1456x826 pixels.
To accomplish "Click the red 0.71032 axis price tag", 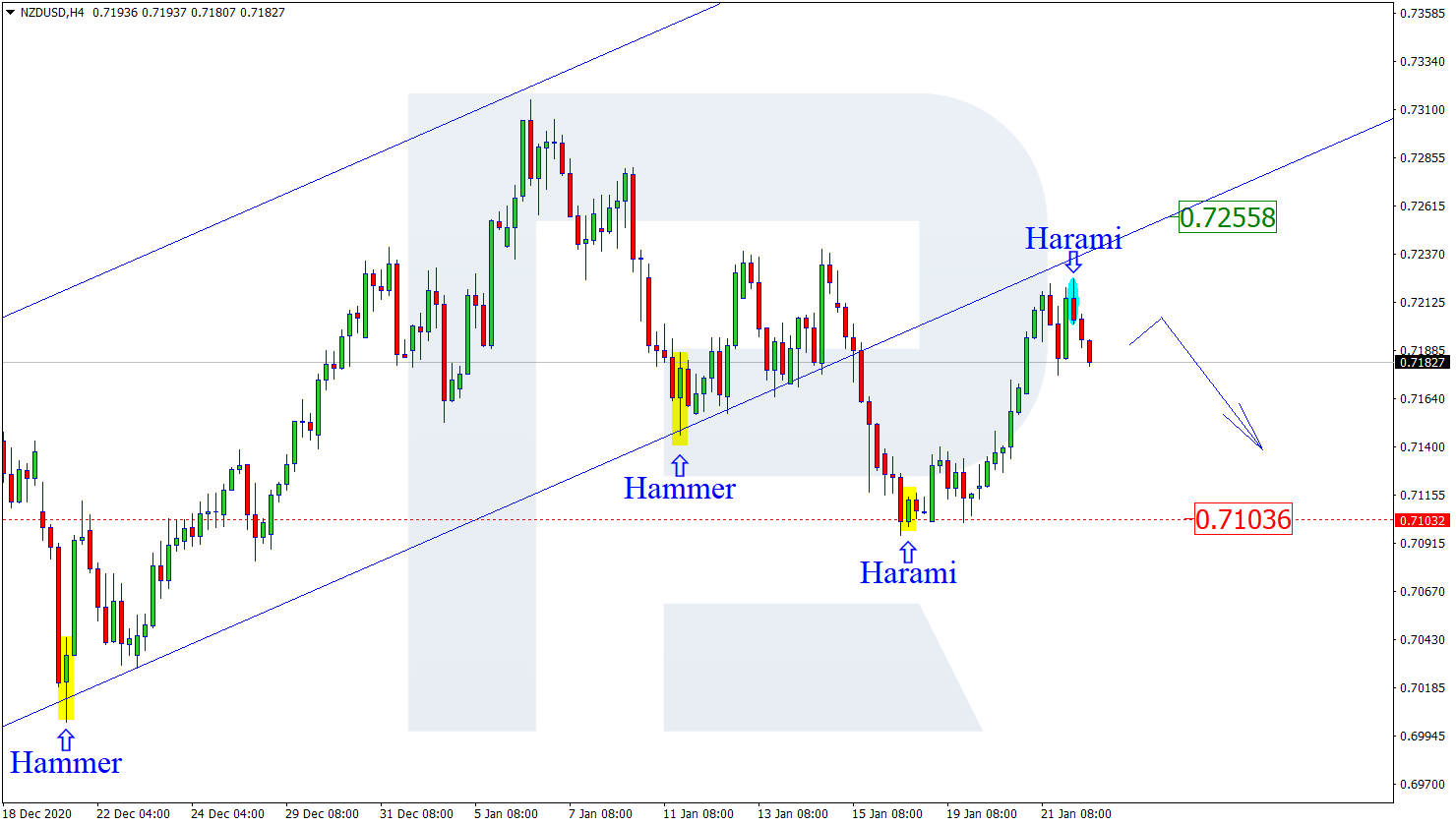I will (x=1422, y=520).
